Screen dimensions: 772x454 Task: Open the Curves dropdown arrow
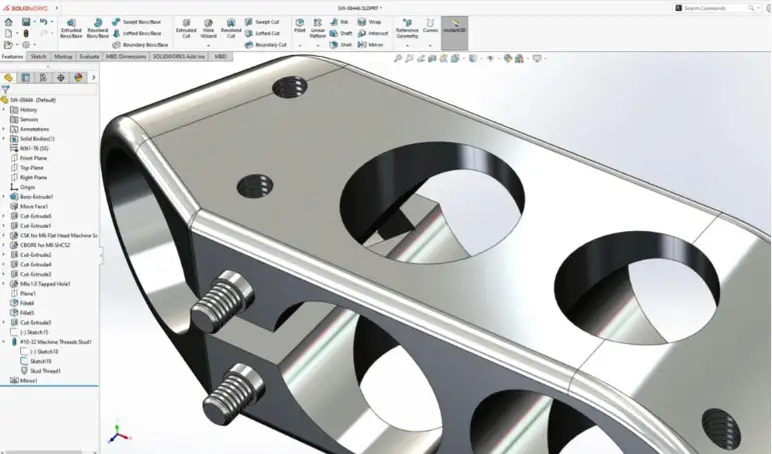pyautogui.click(x=430, y=46)
